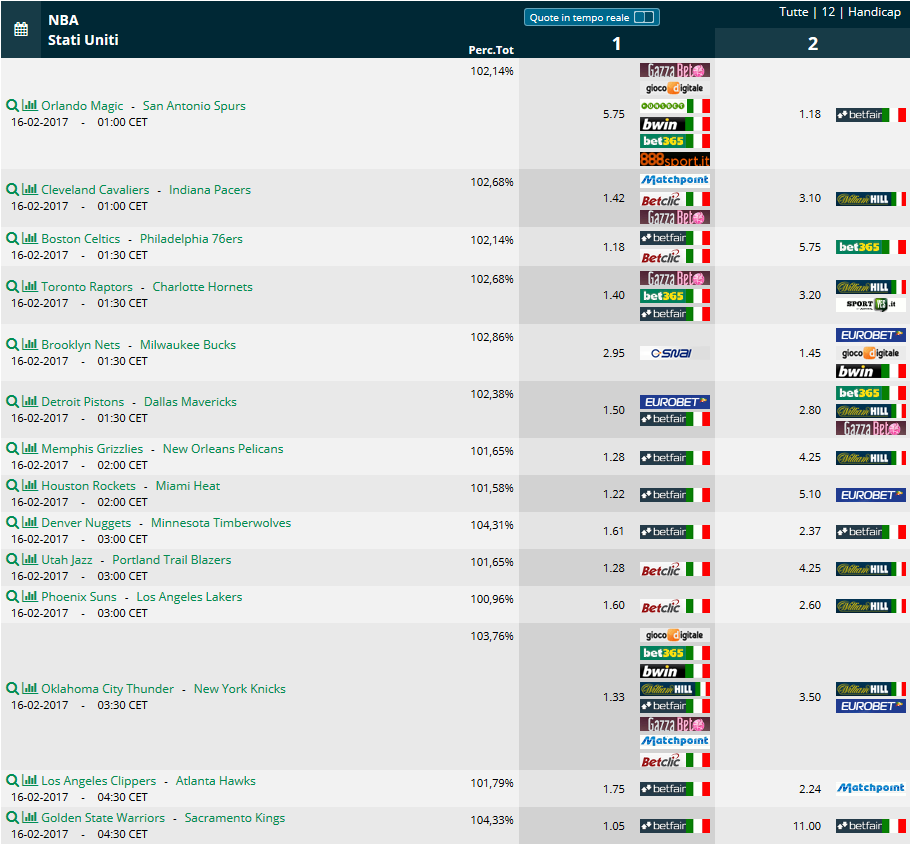The width and height of the screenshot is (910, 844).
Task: Open the Orlando Magic team link
Action: tap(82, 106)
